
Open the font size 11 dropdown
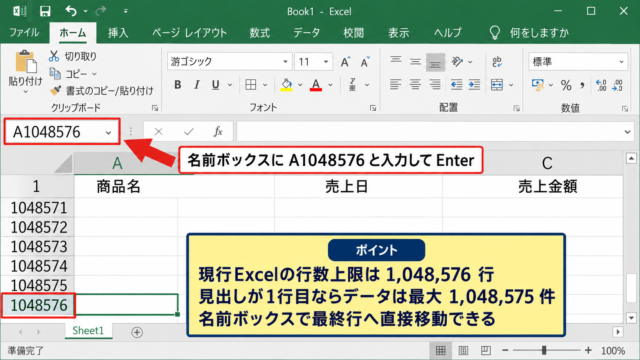pos(326,62)
